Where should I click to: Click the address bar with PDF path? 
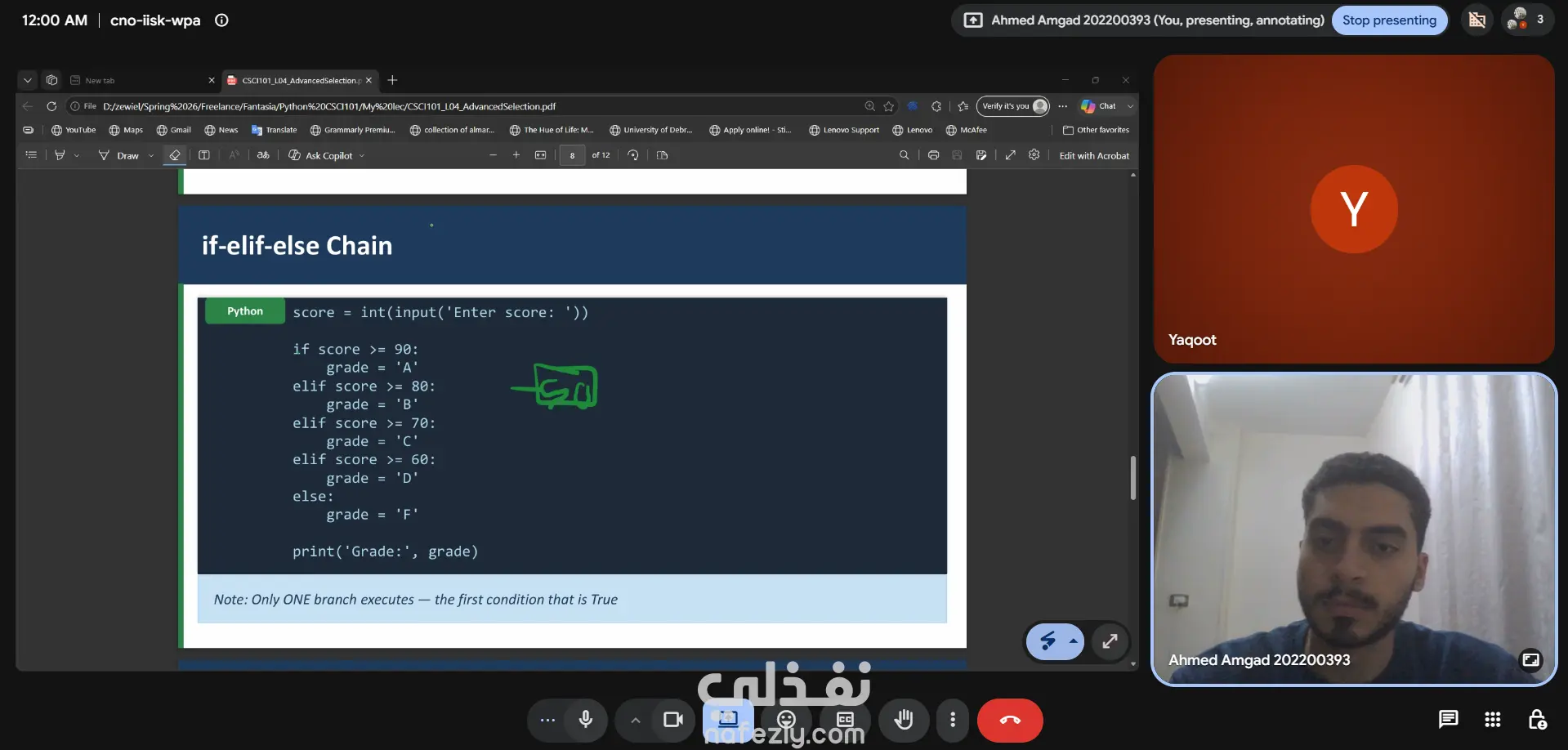pyautogui.click(x=462, y=106)
